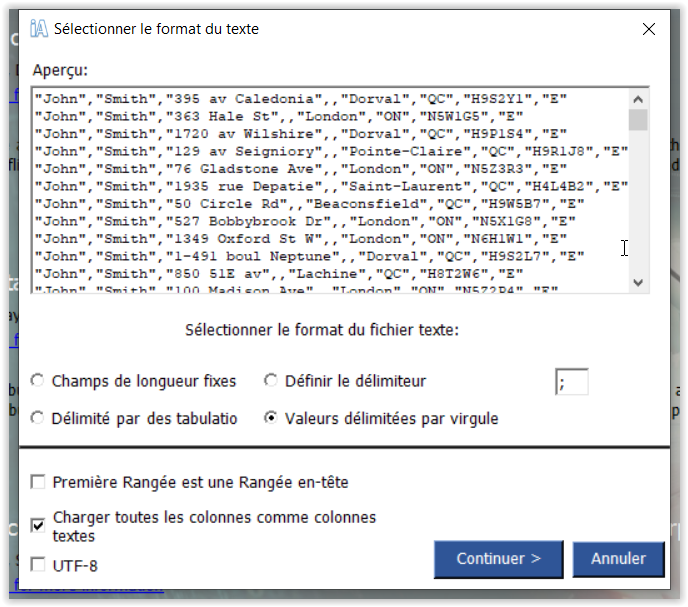The image size is (688, 607).
Task: Click the delimiter field containing a semicolon
Action: (572, 382)
